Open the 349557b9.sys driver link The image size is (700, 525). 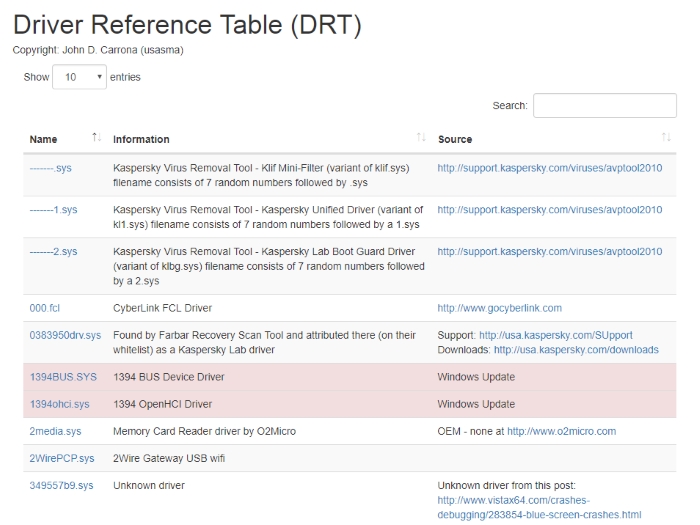(62, 485)
